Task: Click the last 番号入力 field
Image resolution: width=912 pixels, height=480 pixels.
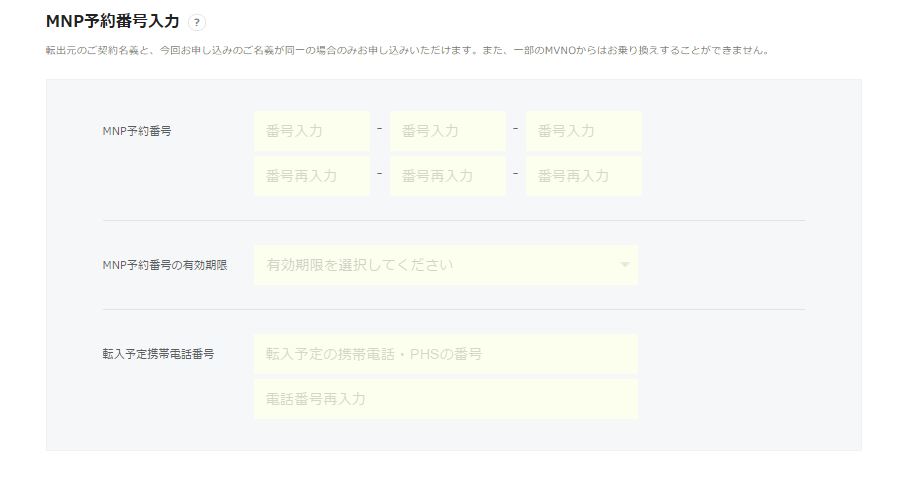Action: pos(584,131)
